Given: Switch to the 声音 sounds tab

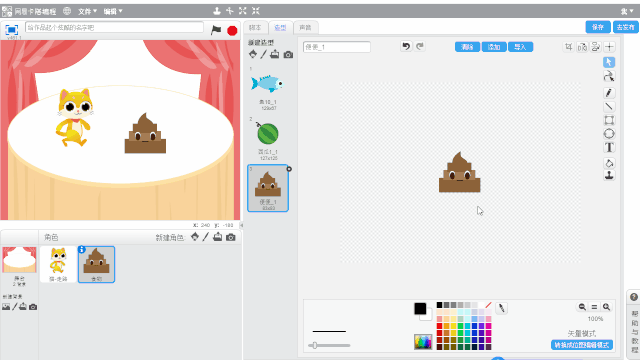Looking at the screenshot, I should click(305, 27).
